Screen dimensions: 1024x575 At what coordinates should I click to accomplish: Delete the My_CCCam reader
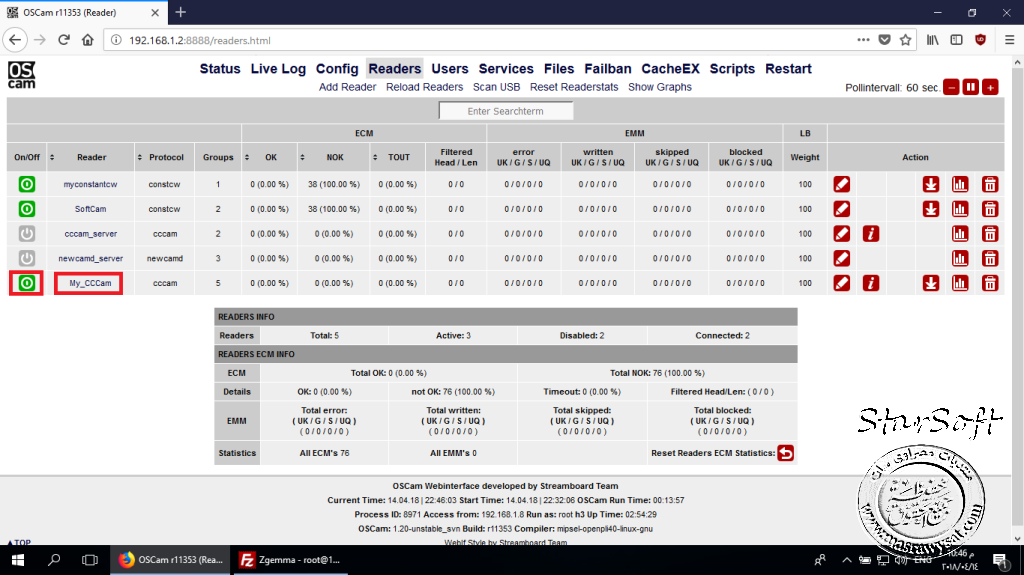(990, 284)
